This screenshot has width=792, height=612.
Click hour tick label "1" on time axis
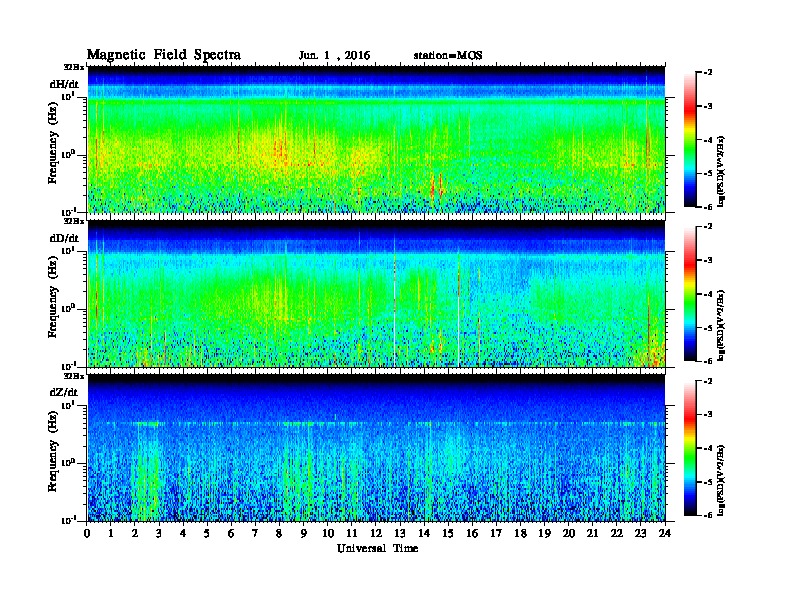[111, 533]
